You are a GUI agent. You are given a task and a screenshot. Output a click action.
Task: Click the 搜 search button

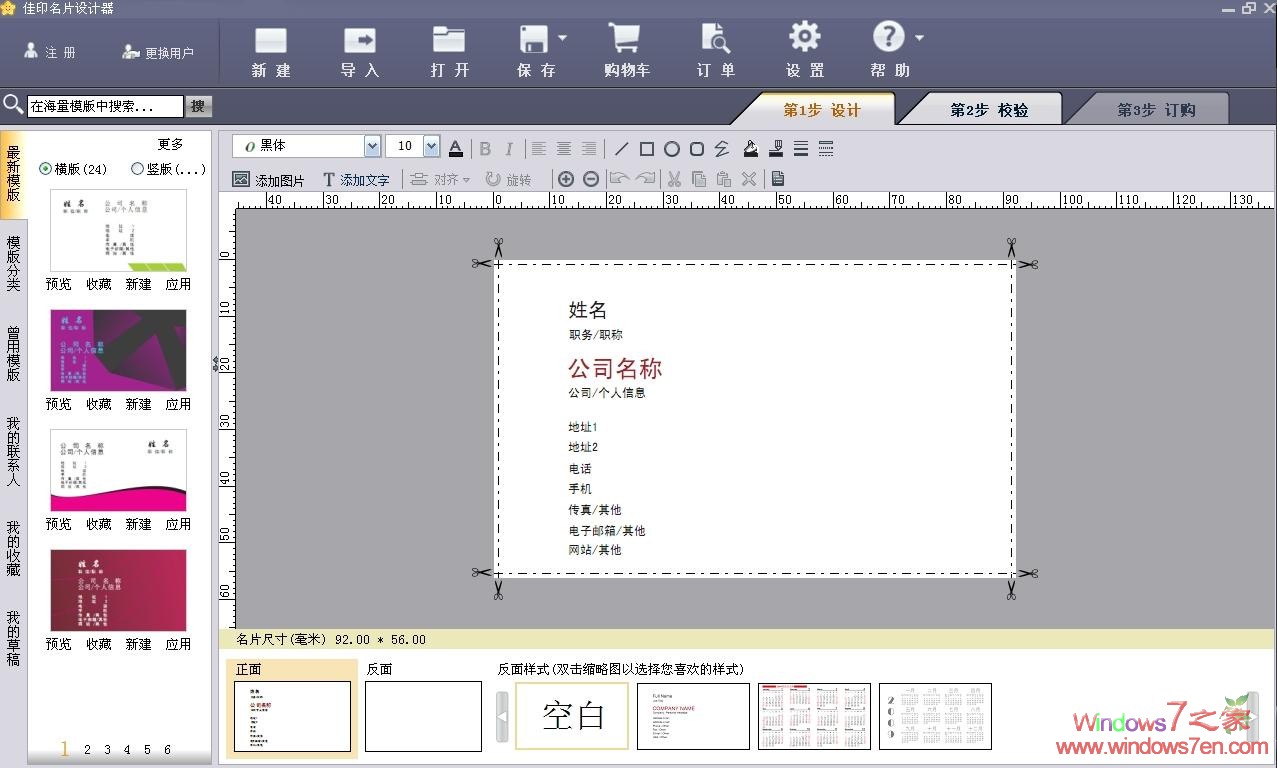click(x=198, y=106)
